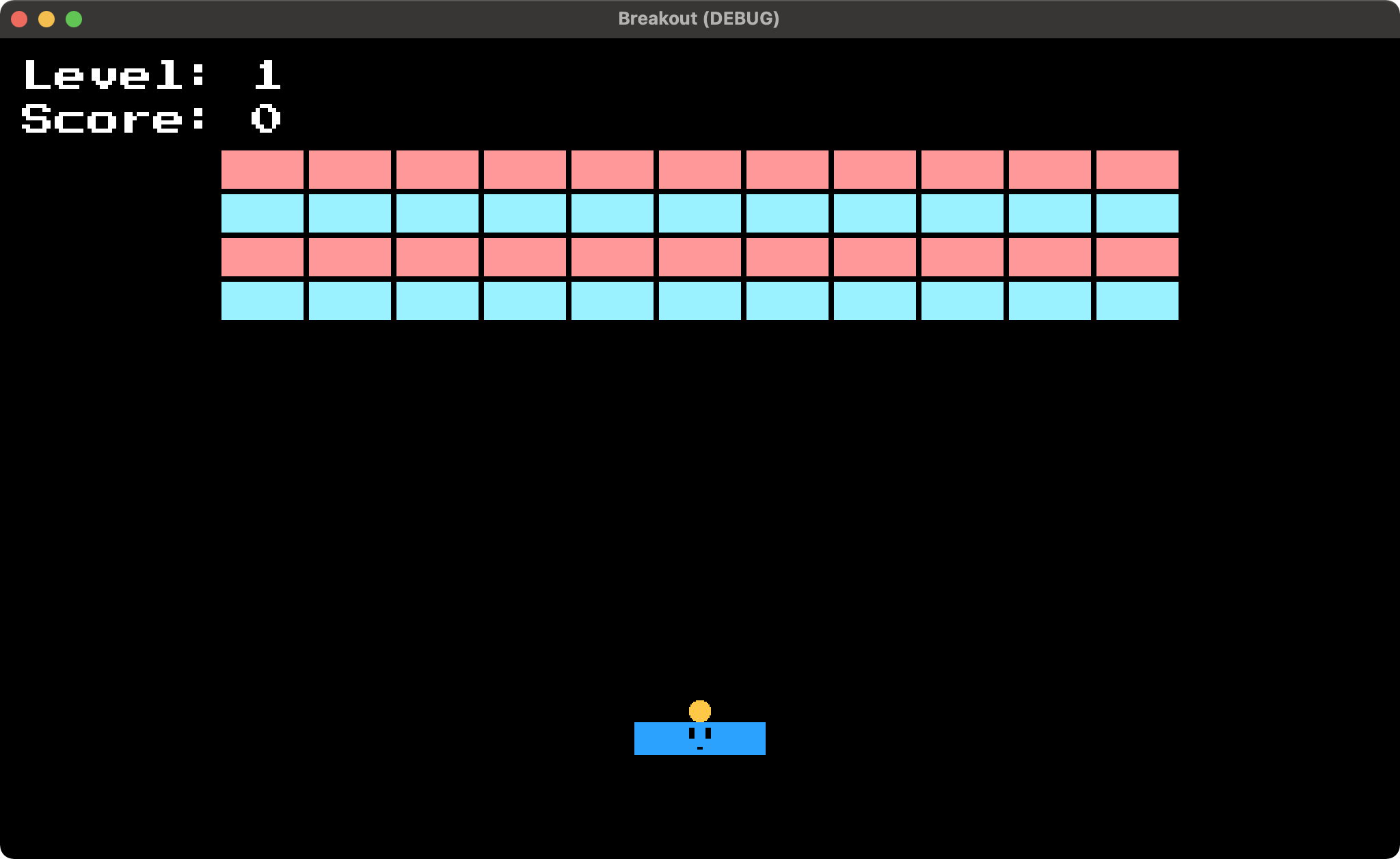
Task: Maximize the window with the green button
Action: click(x=74, y=19)
